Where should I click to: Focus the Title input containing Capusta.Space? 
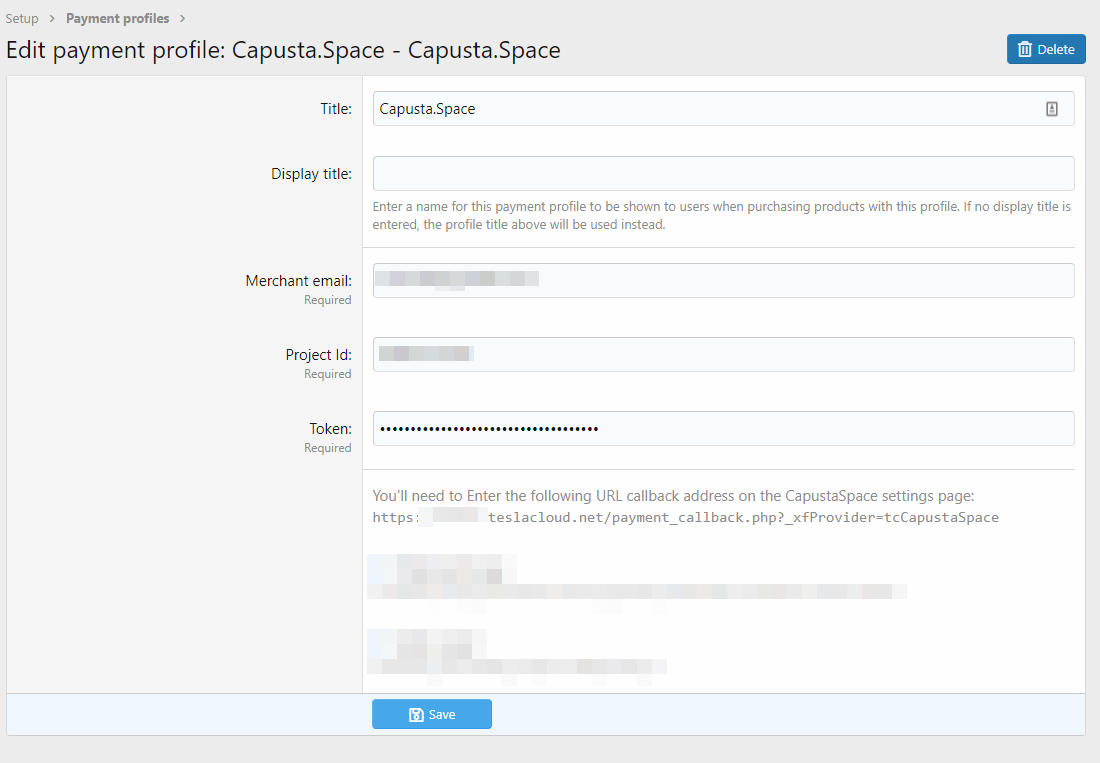(700, 109)
